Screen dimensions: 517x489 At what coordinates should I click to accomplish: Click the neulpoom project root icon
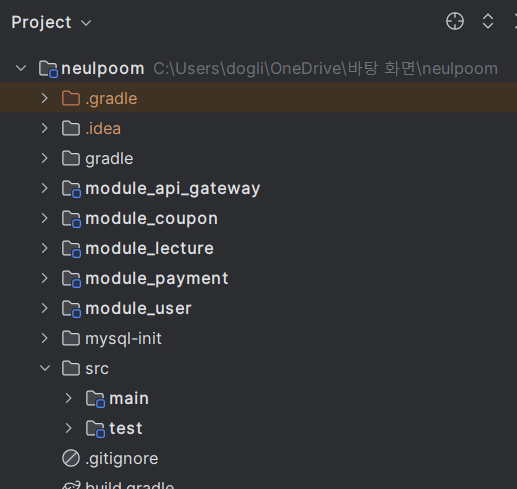tap(48, 69)
